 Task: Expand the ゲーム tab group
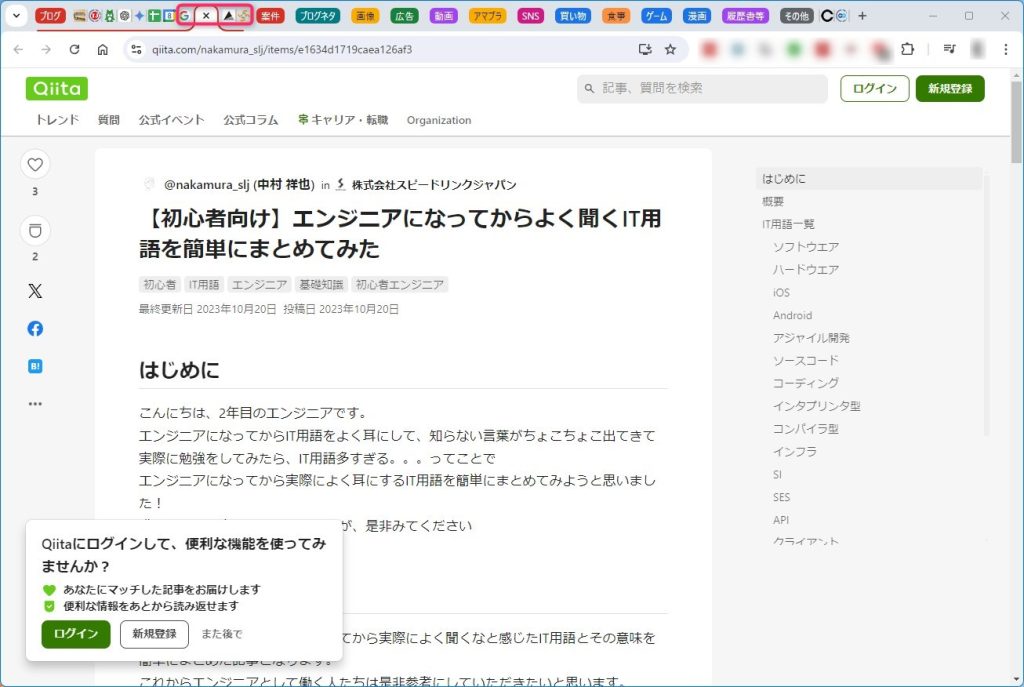click(656, 16)
